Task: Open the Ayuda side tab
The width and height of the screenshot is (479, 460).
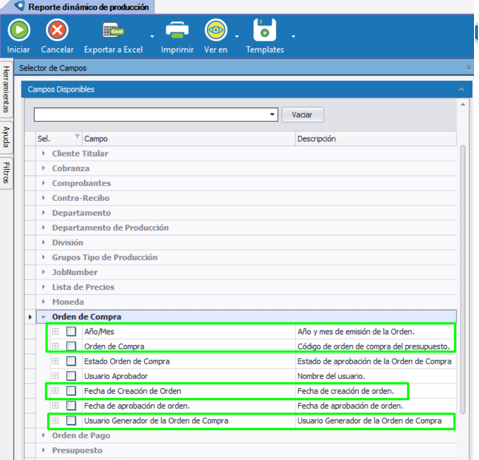Action: pyautogui.click(x=6, y=137)
